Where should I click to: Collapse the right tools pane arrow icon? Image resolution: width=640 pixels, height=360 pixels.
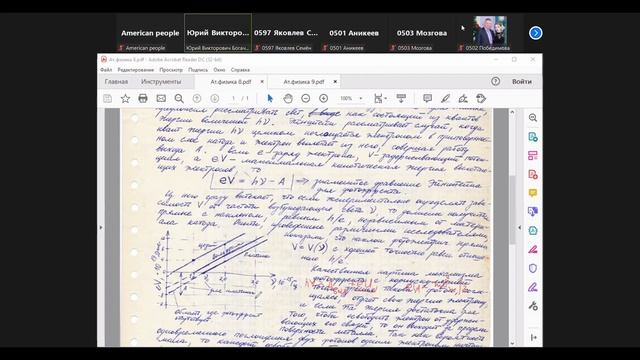click(533, 338)
